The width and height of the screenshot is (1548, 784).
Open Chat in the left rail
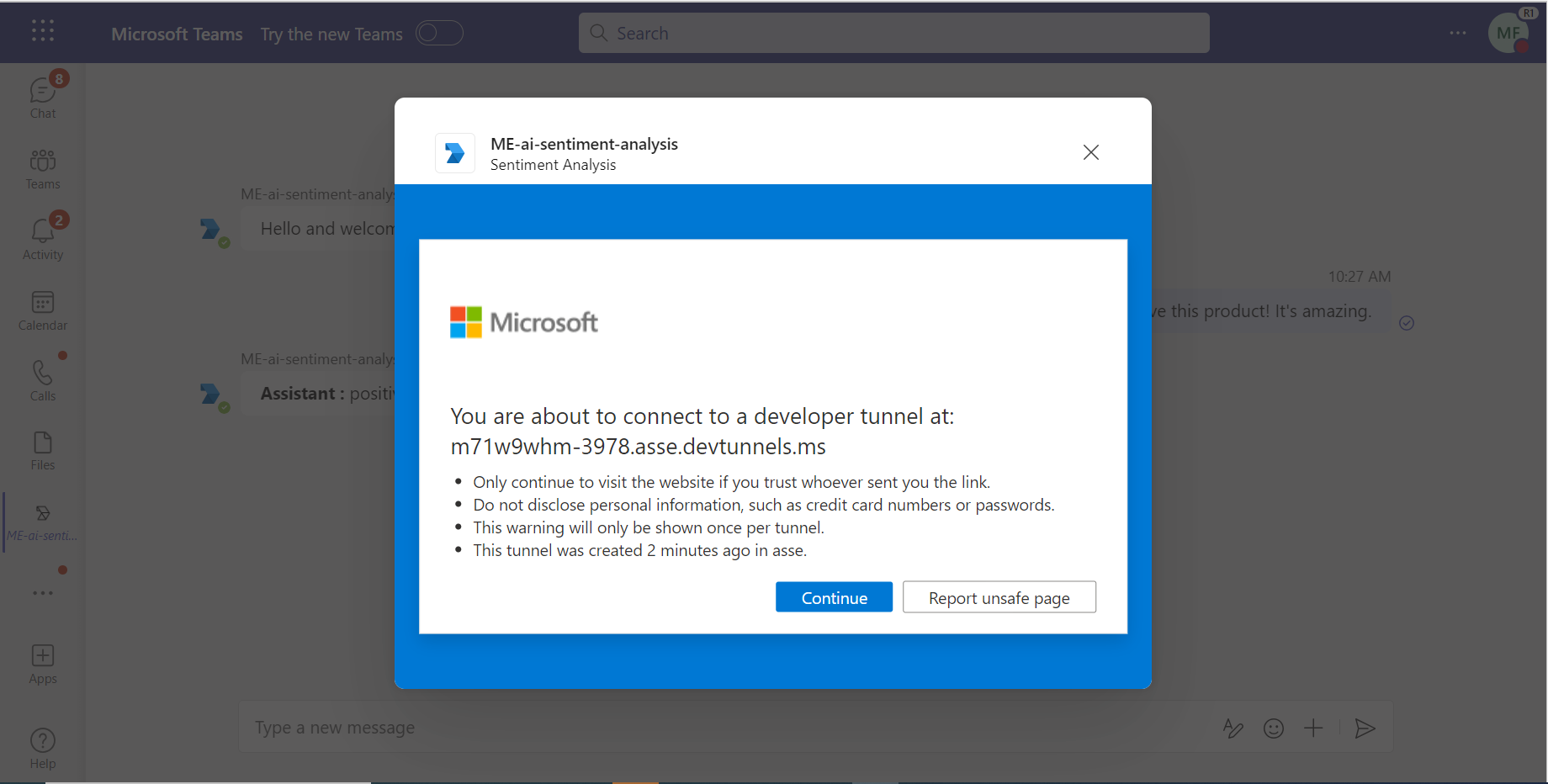[x=43, y=97]
